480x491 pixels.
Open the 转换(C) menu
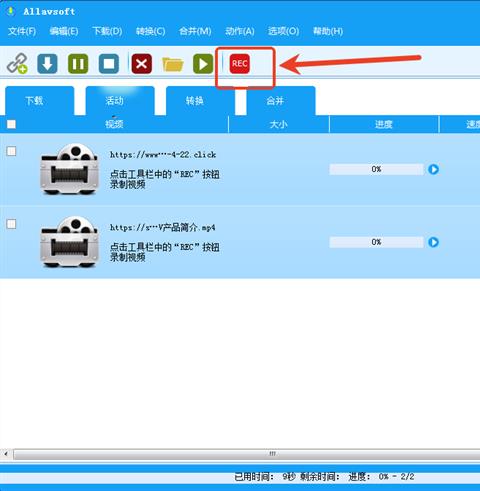click(x=150, y=31)
